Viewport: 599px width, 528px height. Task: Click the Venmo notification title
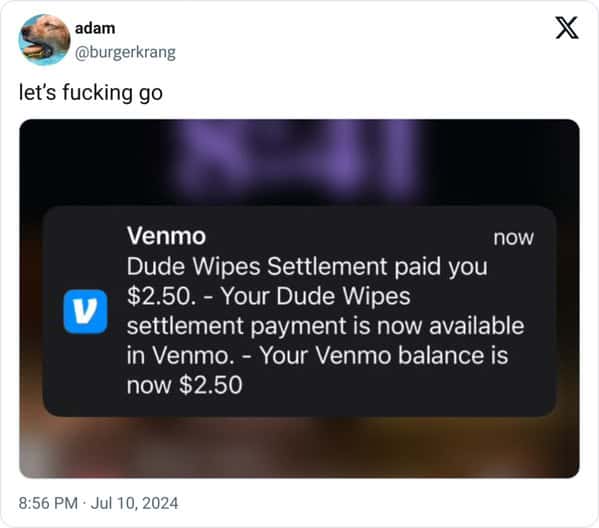pos(167,236)
